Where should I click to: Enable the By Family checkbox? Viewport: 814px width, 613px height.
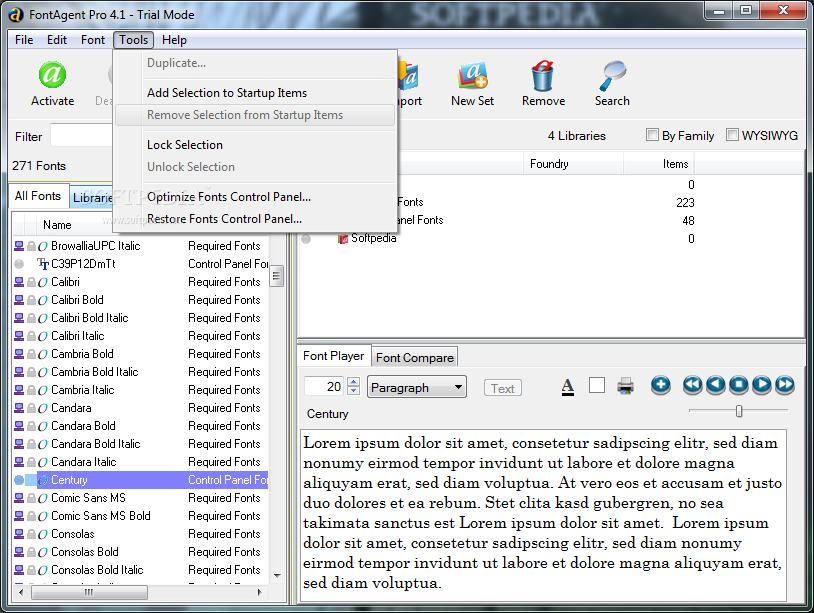(652, 135)
